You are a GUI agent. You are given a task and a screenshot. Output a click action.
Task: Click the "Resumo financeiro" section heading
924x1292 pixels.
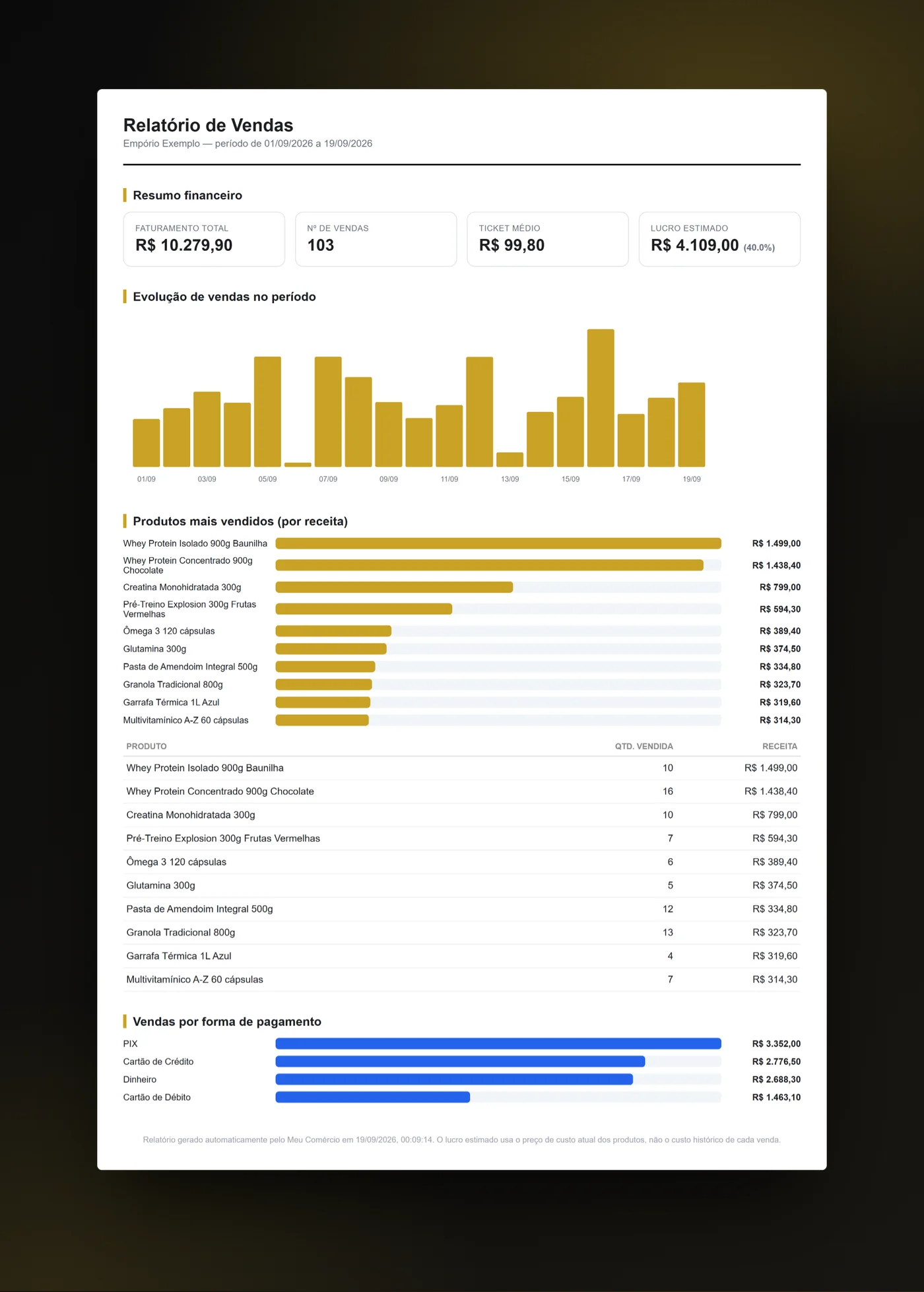pyautogui.click(x=187, y=195)
